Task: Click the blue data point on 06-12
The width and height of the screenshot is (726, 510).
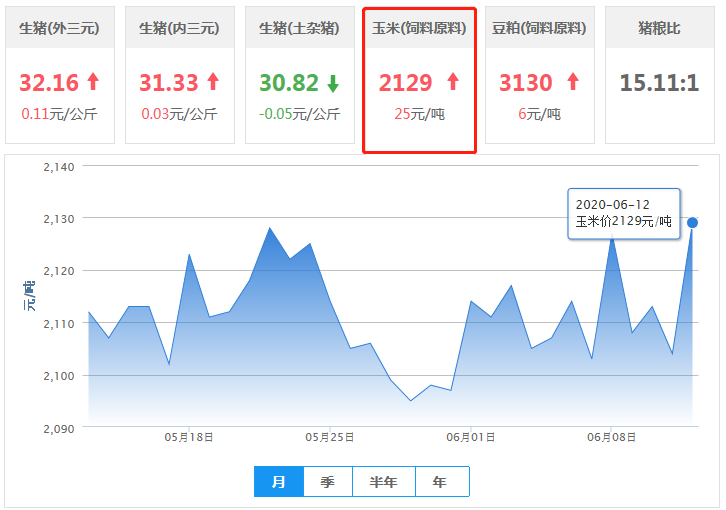Action: 692,222
